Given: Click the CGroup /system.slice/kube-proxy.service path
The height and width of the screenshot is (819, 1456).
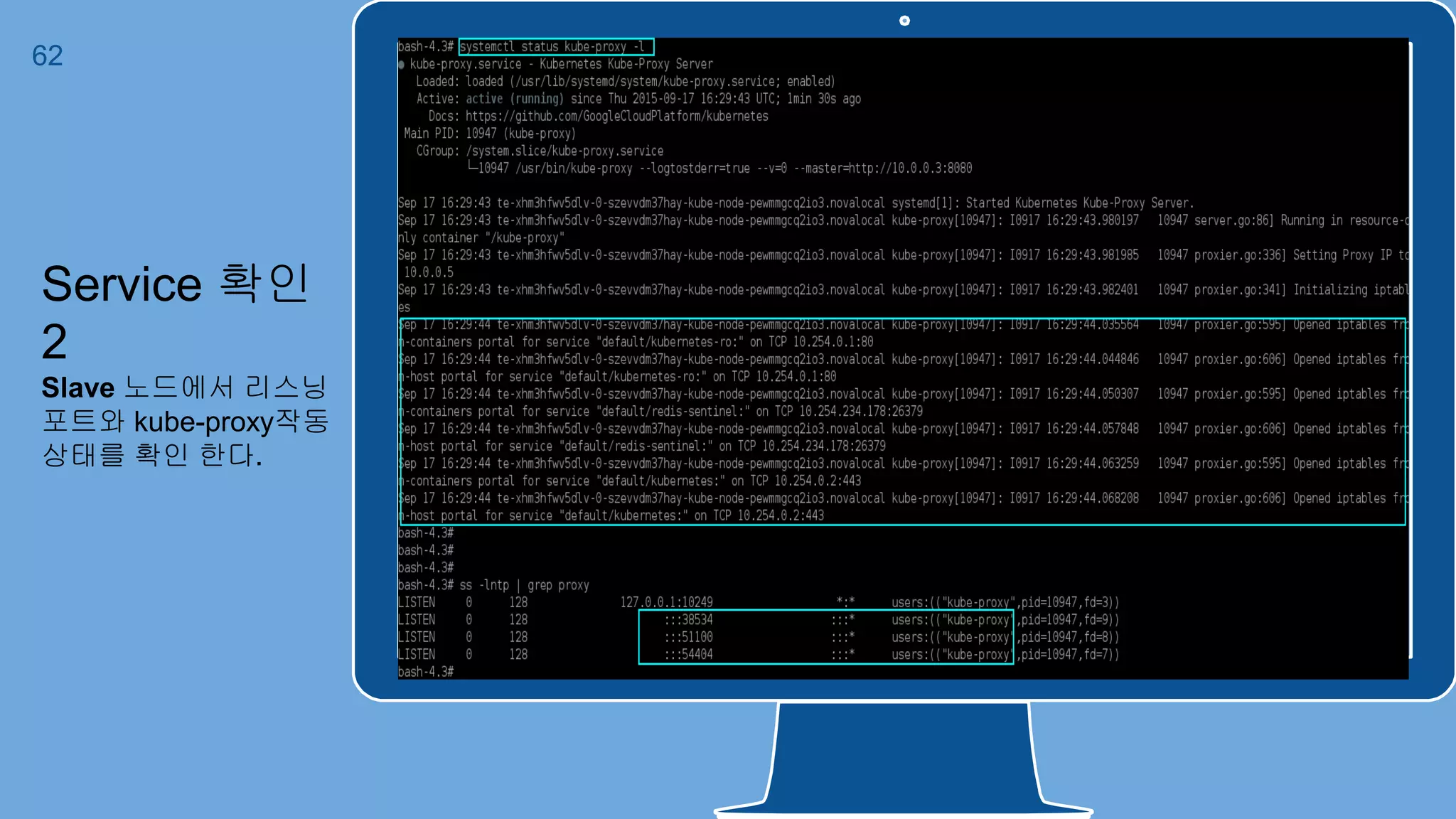Looking at the screenshot, I should (564, 151).
